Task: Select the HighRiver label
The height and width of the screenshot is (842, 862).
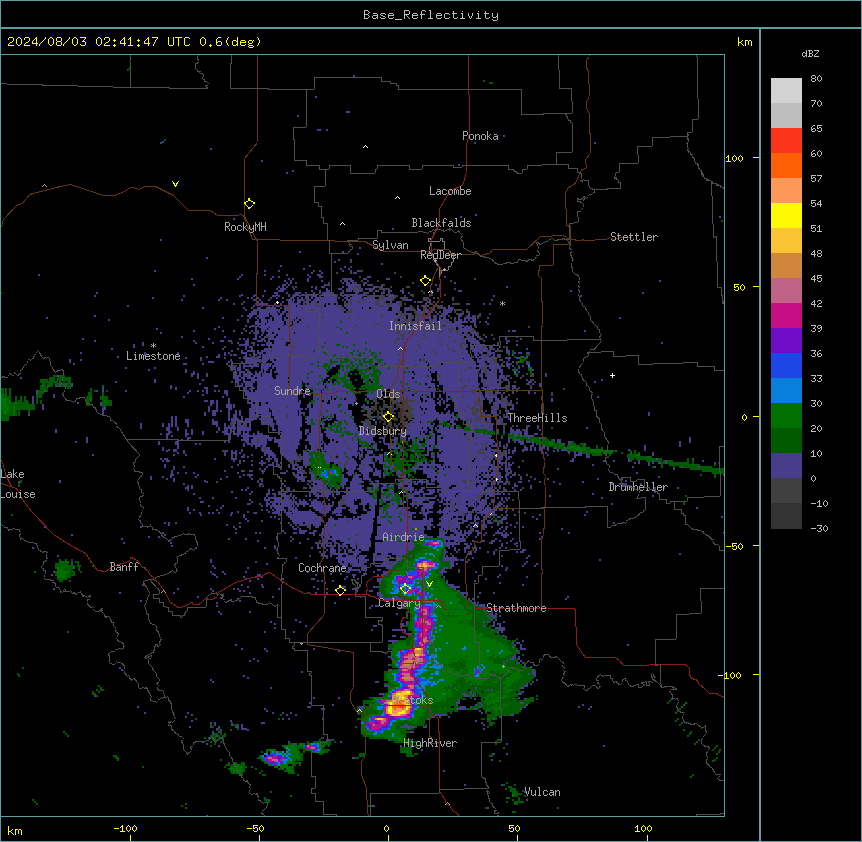Action: tap(430, 743)
